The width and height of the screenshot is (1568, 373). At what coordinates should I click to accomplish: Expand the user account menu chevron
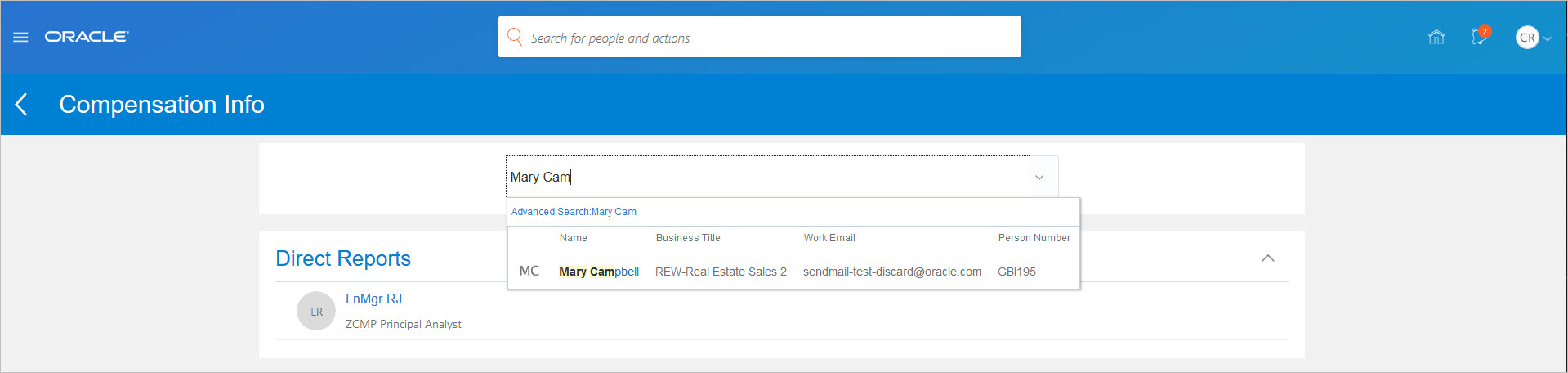1548,38
